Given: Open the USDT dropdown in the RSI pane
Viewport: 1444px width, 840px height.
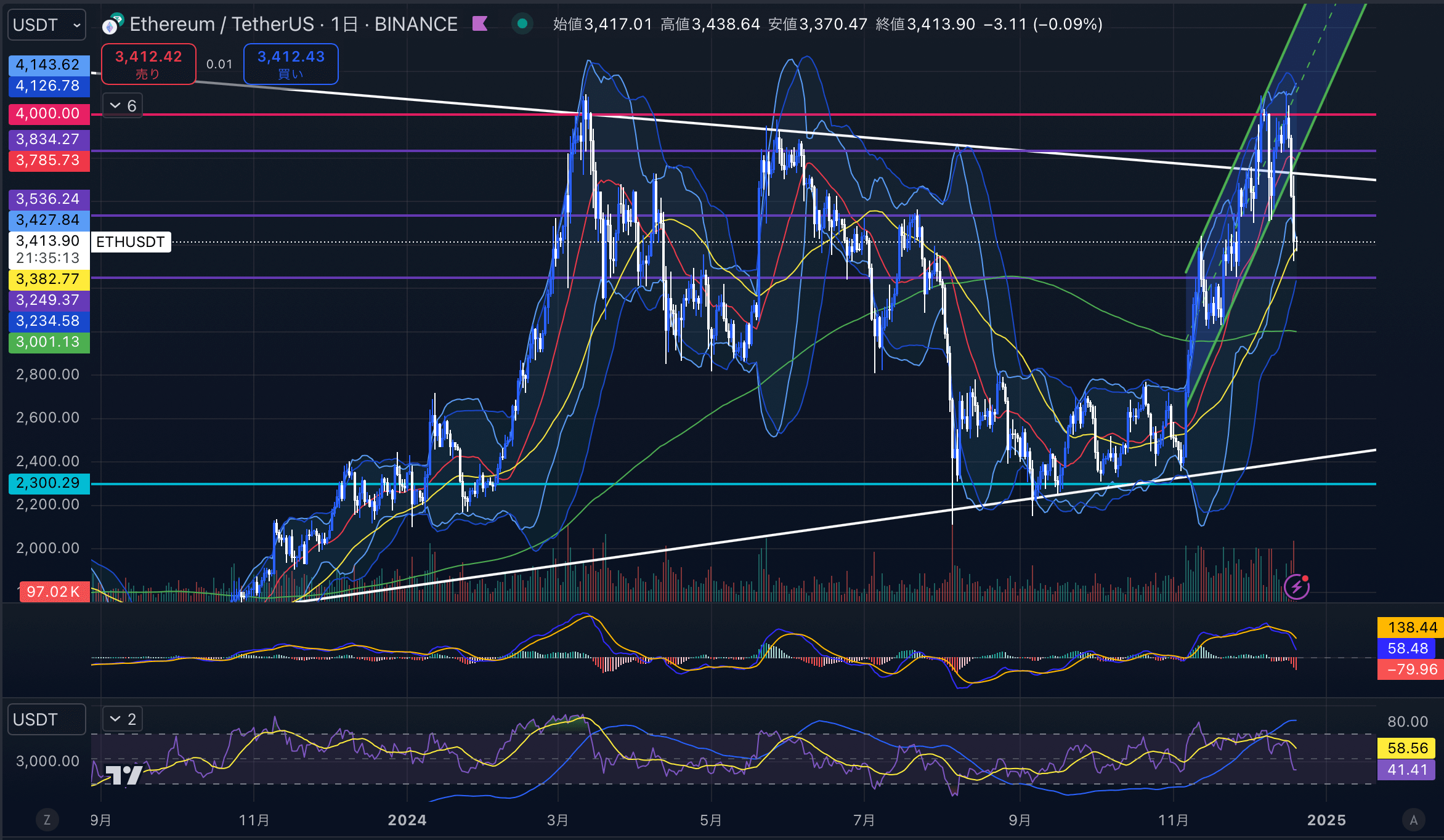Looking at the screenshot, I should point(47,719).
